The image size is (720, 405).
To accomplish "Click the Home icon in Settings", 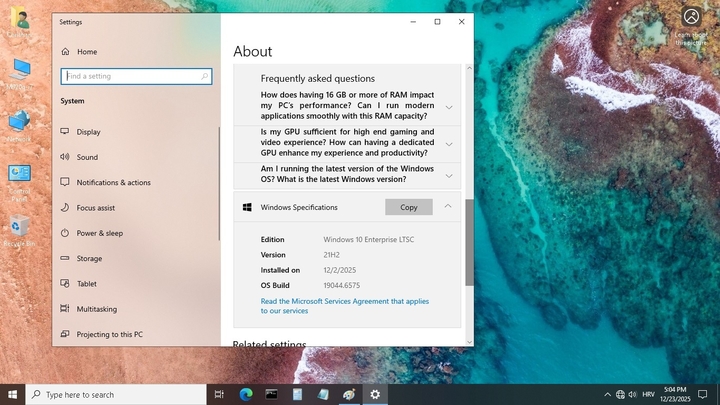I will pos(65,51).
